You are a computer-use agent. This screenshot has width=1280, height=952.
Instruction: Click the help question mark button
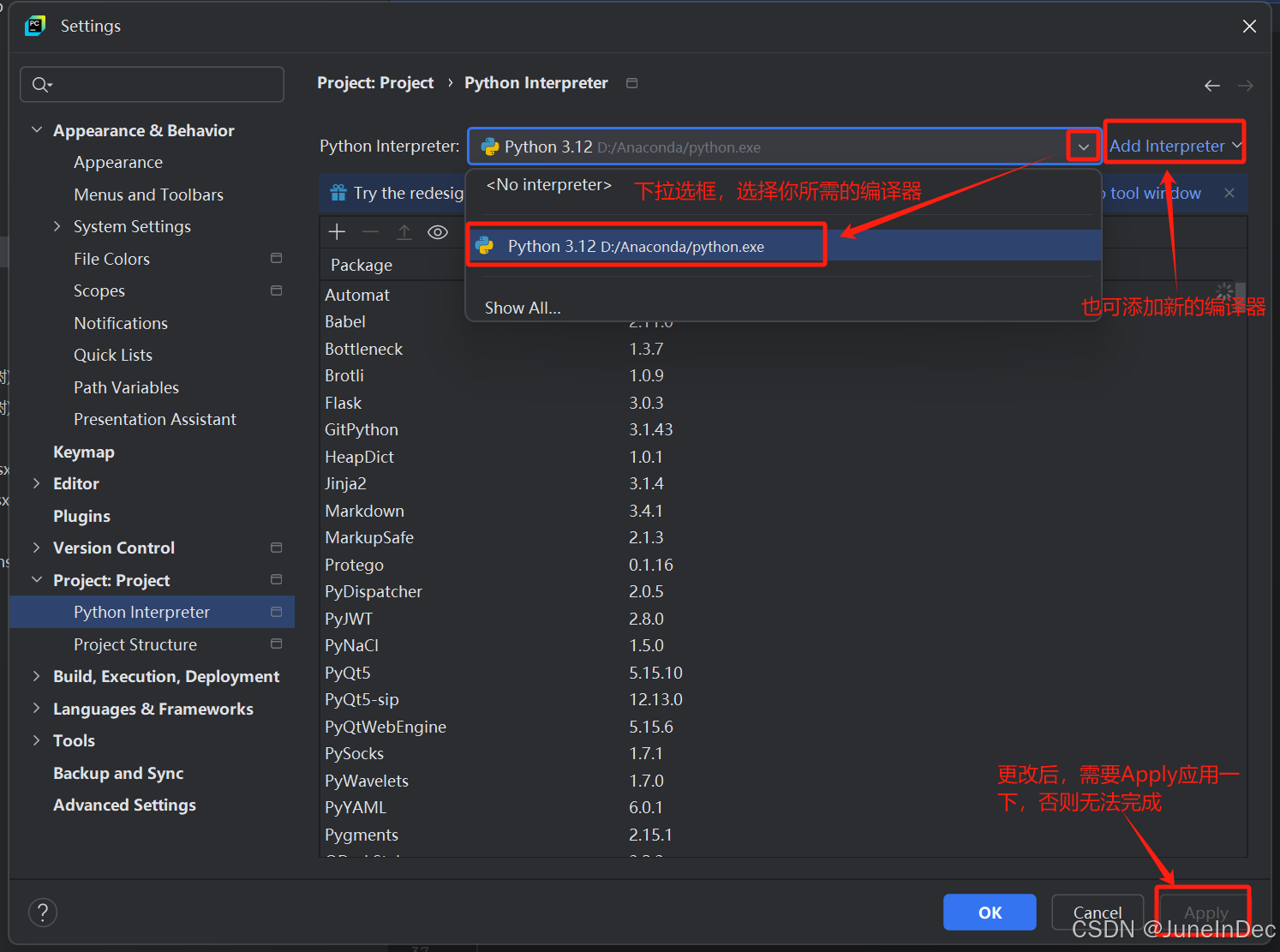pyautogui.click(x=43, y=913)
